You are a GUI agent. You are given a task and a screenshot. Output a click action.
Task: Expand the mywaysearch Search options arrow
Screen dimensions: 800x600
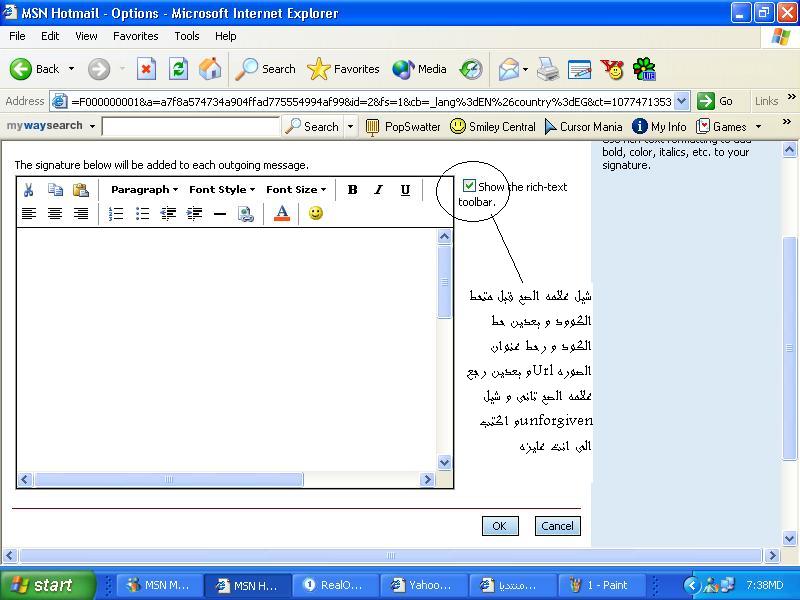point(351,126)
